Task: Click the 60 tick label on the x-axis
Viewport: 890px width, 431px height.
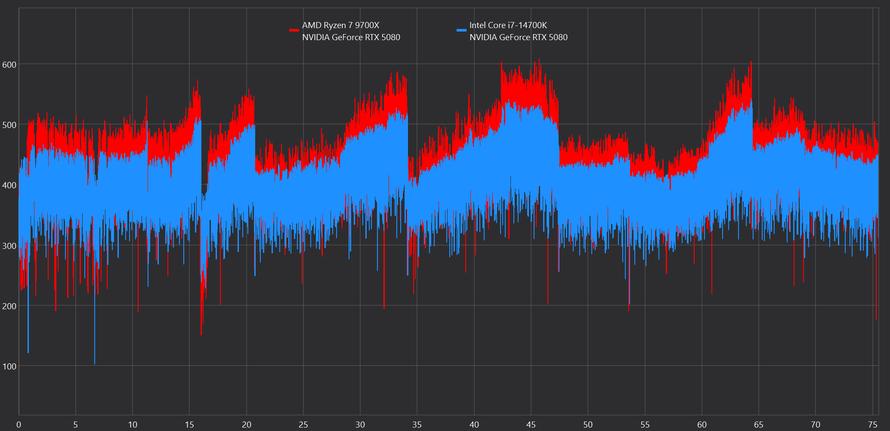Action: coord(702,423)
